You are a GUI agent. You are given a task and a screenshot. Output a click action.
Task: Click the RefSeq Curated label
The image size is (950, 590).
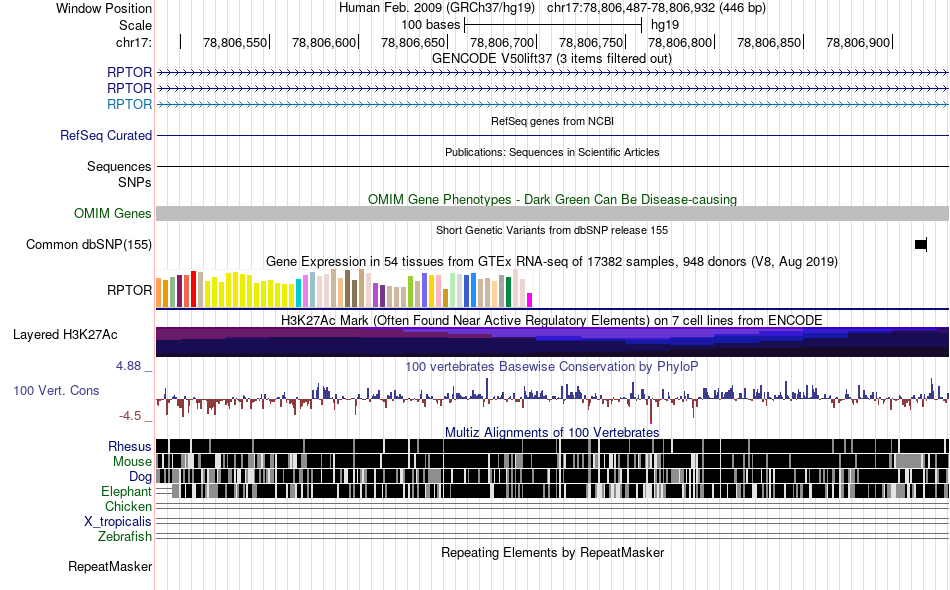pyautogui.click(x=106, y=135)
